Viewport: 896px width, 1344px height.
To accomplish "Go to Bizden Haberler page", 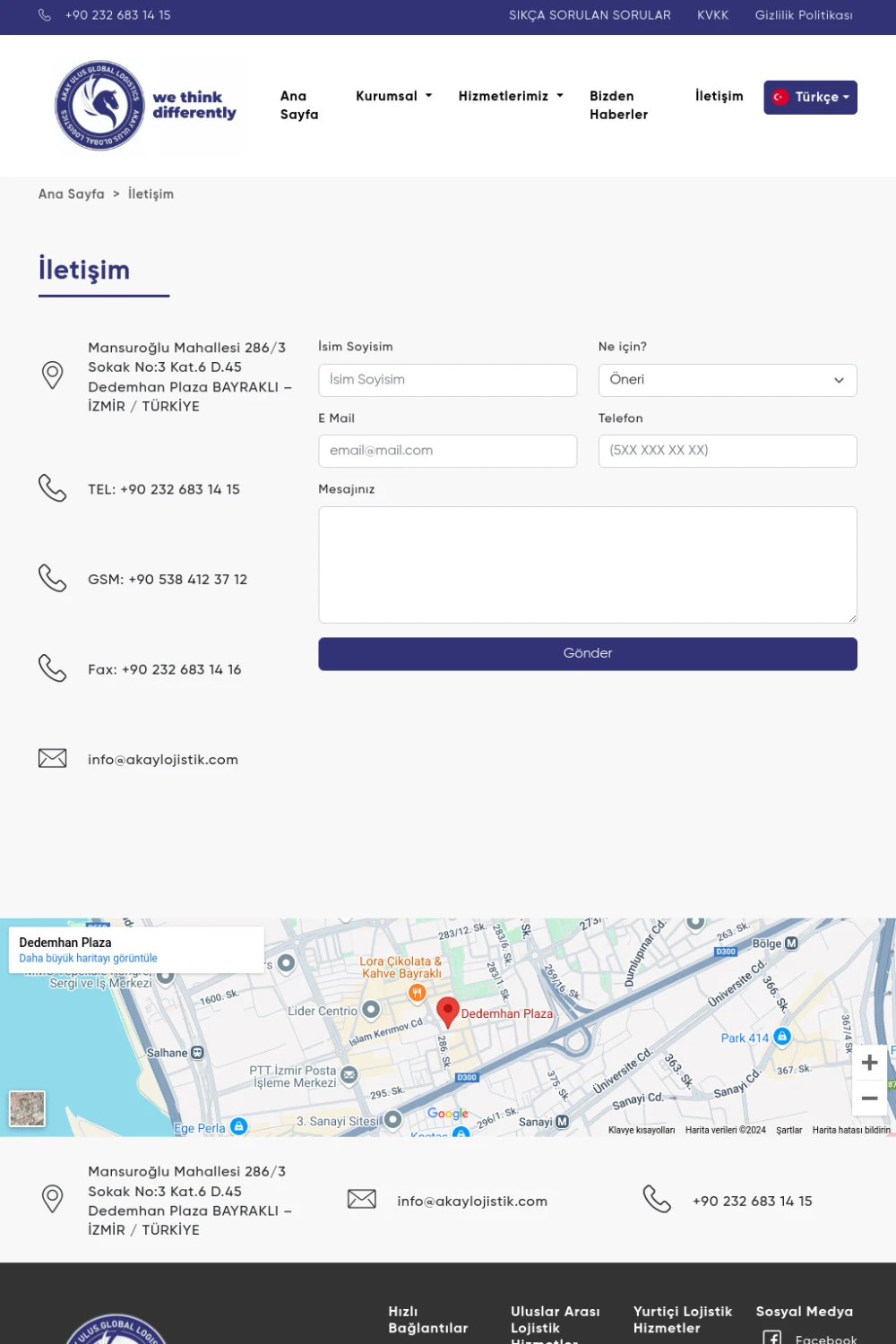I will pos(618,105).
